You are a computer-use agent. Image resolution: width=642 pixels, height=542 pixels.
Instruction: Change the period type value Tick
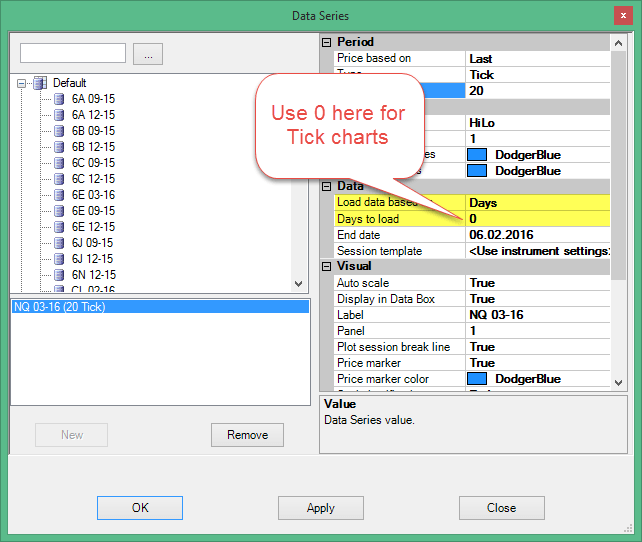[x=538, y=75]
